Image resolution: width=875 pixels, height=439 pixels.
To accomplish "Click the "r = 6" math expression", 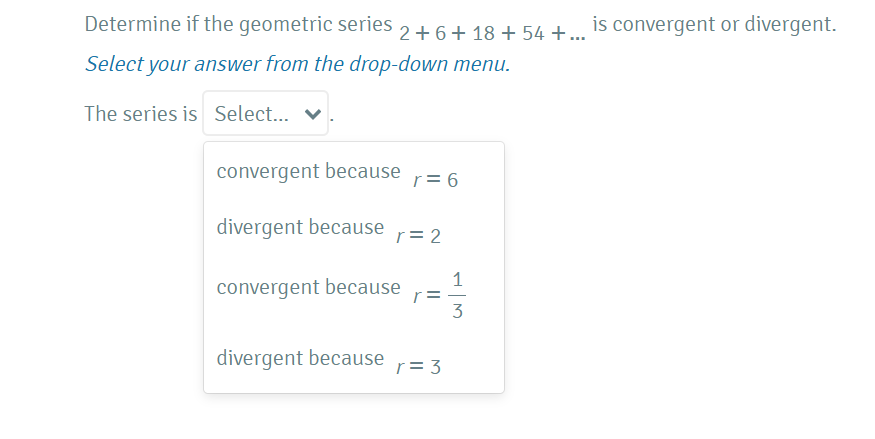I will [x=436, y=181].
